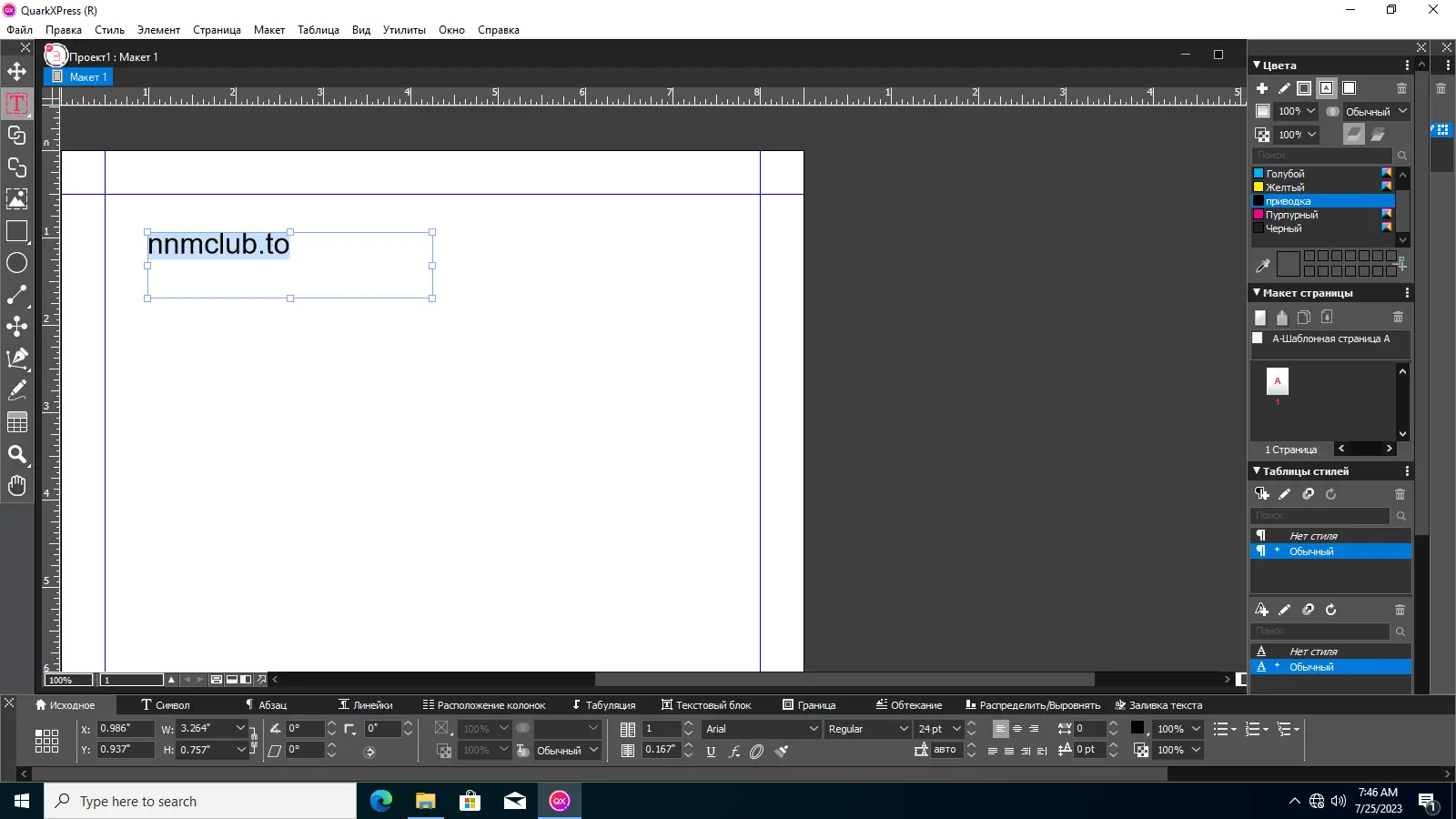1456x819 pixels.
Task: Switch to the Символ tab
Action: pos(166,705)
